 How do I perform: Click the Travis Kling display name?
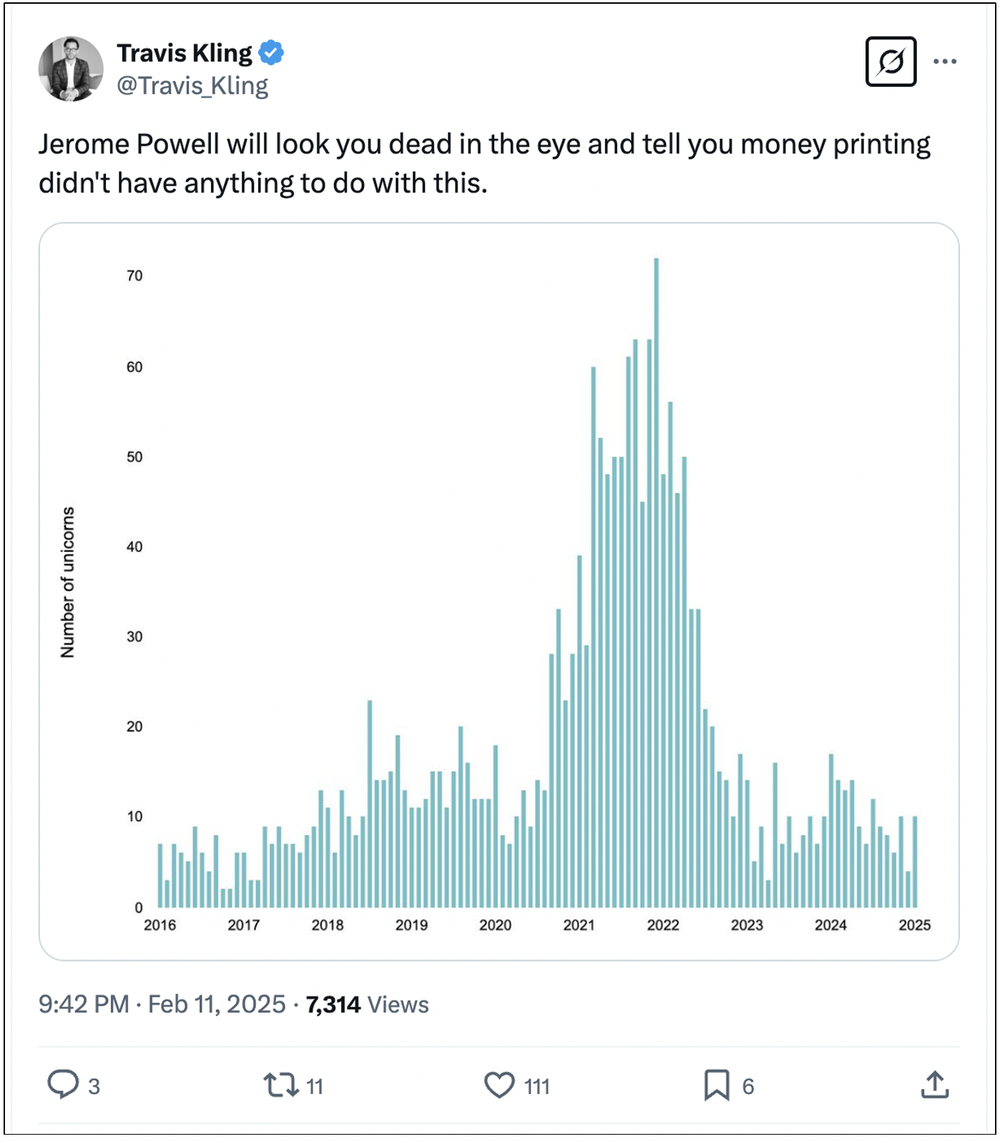(x=184, y=52)
